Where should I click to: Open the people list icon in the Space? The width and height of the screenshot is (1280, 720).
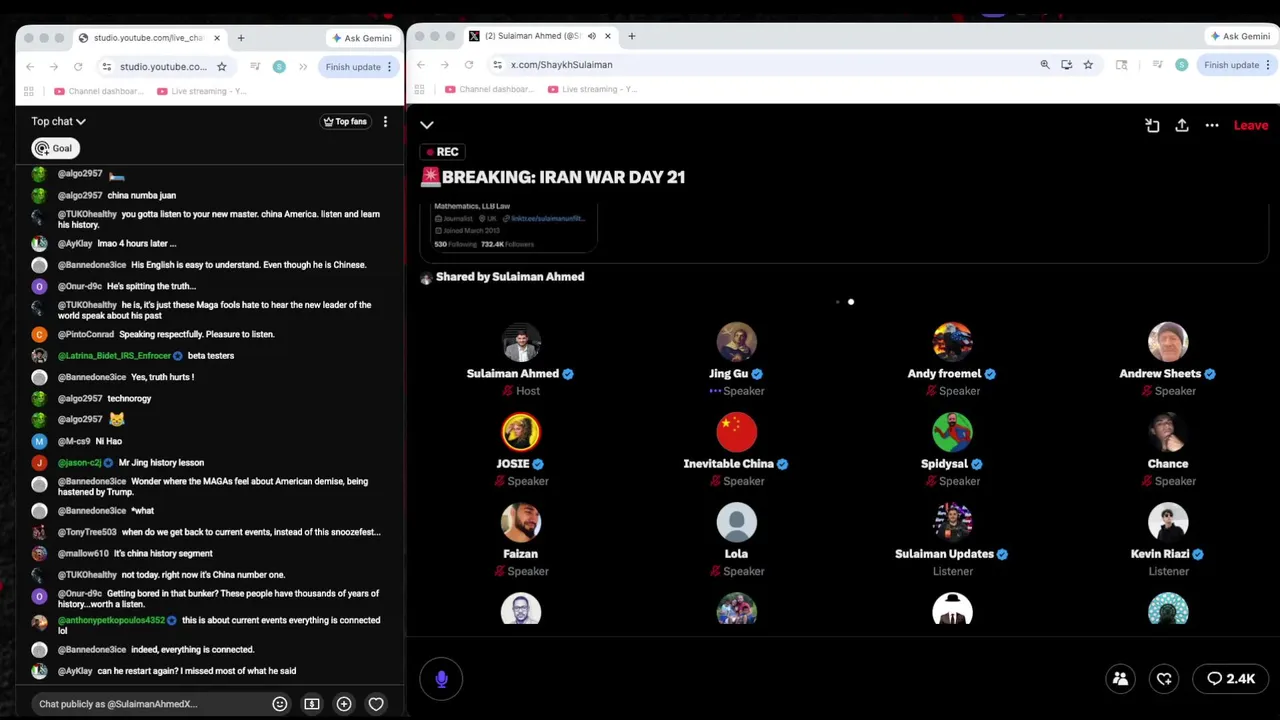click(x=1120, y=679)
